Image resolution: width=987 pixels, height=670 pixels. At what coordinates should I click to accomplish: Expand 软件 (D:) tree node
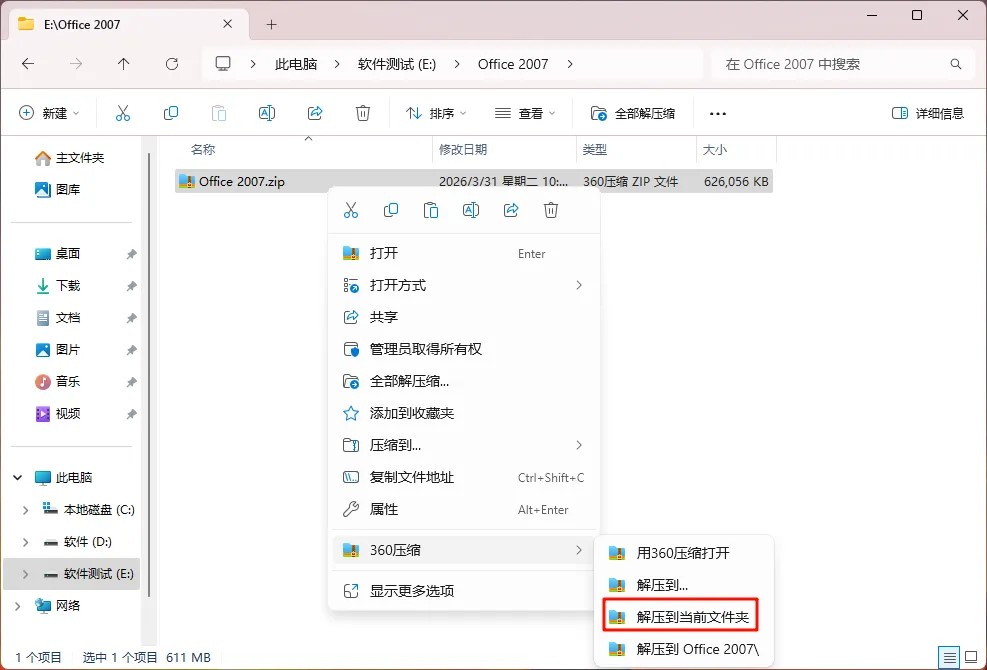click(x=25, y=542)
